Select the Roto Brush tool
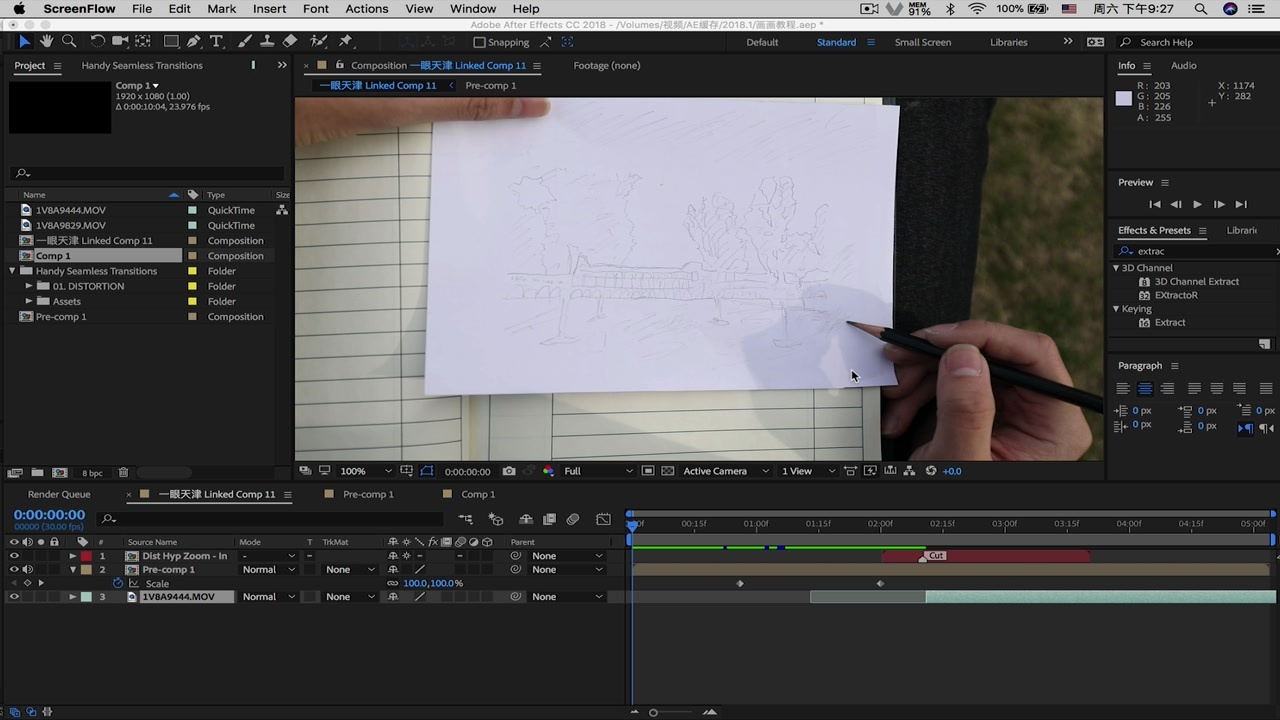The image size is (1280, 720). pyautogui.click(x=319, y=42)
